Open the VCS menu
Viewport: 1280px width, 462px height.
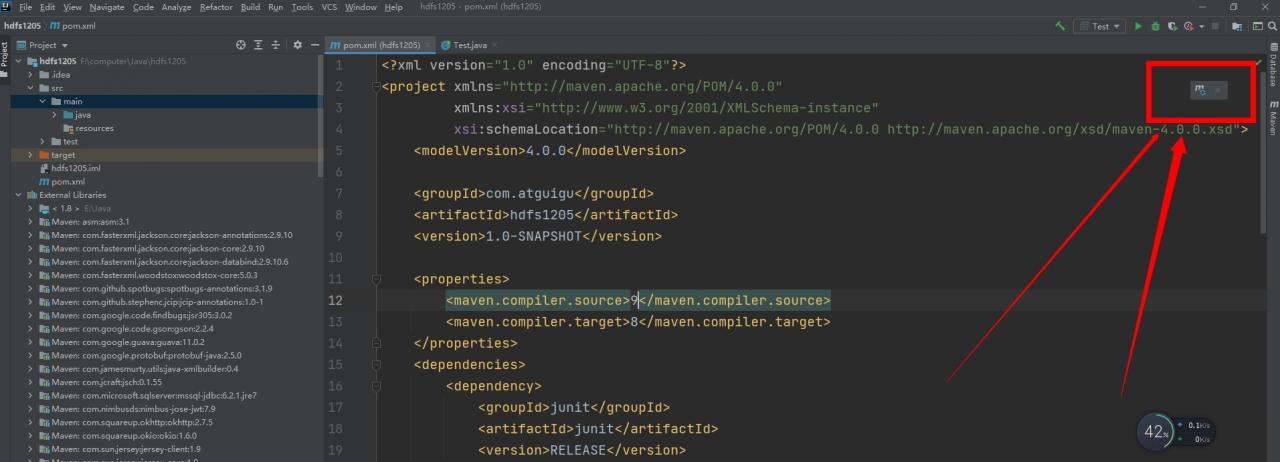tap(329, 7)
